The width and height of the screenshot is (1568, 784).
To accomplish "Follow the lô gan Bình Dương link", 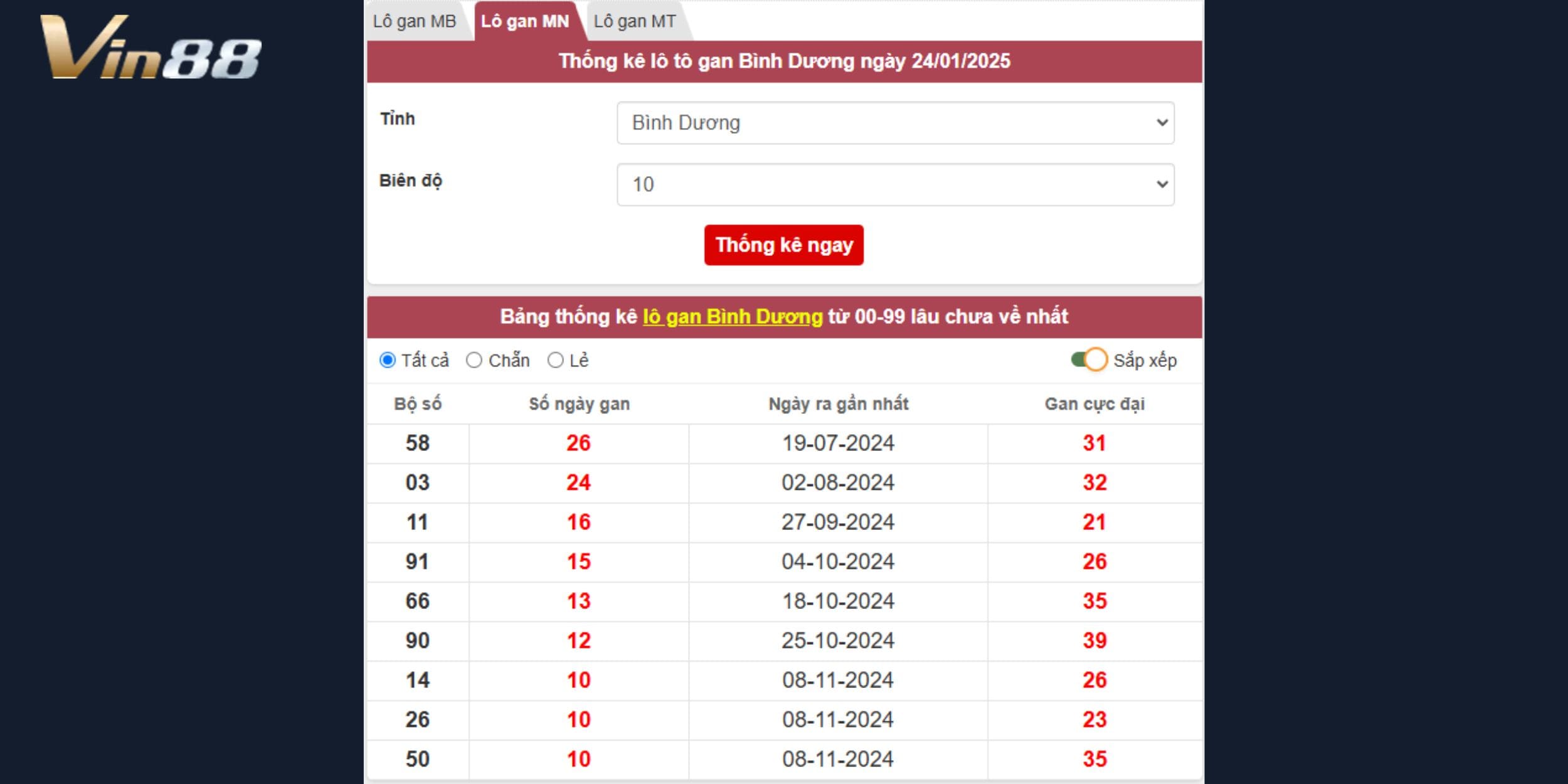I will pyautogui.click(x=733, y=317).
